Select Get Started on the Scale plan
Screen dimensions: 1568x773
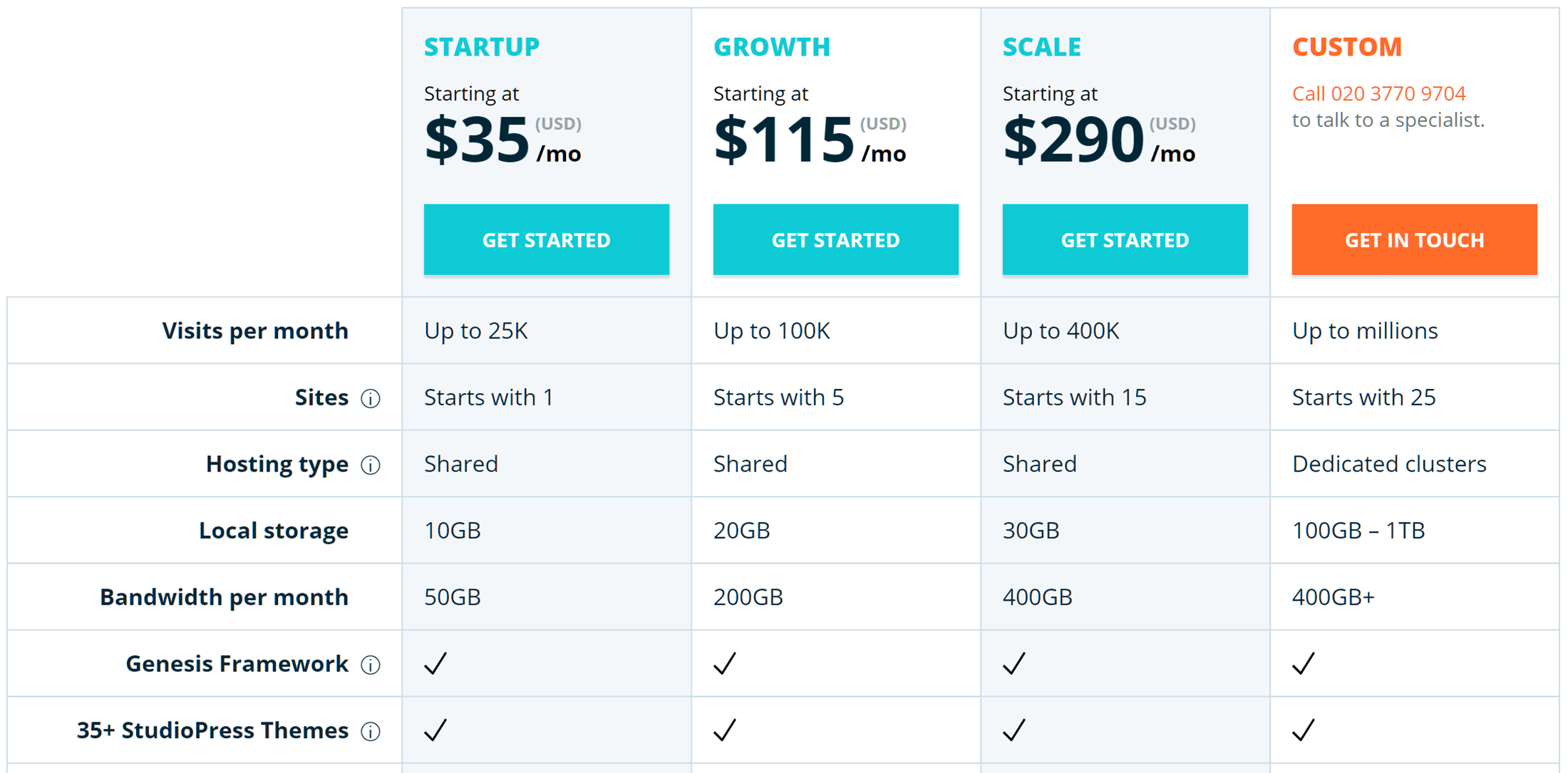1125,239
